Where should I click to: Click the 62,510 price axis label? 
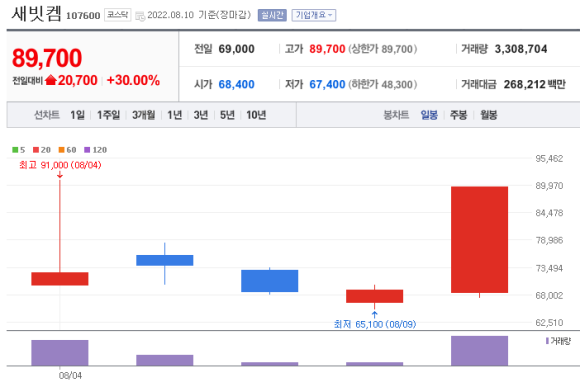[x=549, y=323]
